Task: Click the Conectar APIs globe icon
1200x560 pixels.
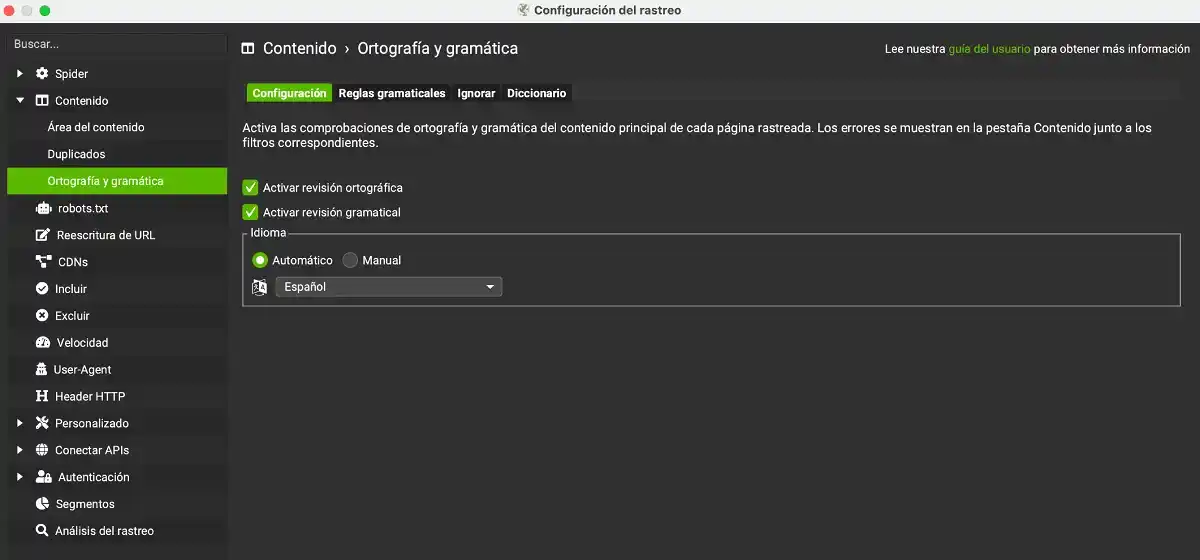Action: pos(42,450)
